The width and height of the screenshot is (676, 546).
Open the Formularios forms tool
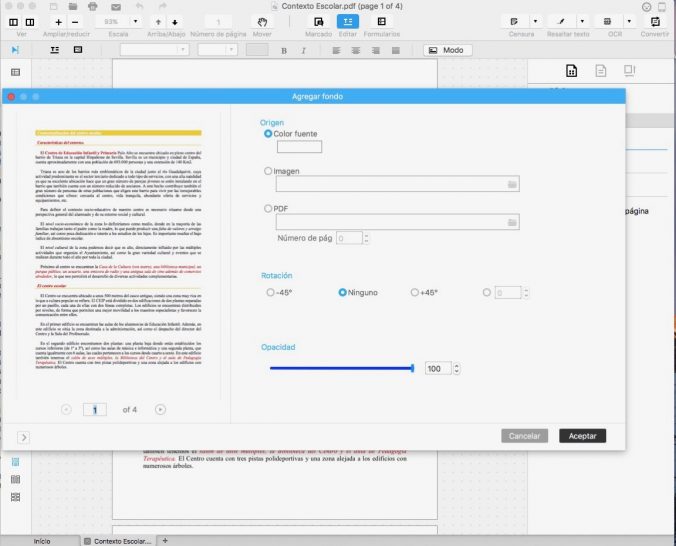381,21
